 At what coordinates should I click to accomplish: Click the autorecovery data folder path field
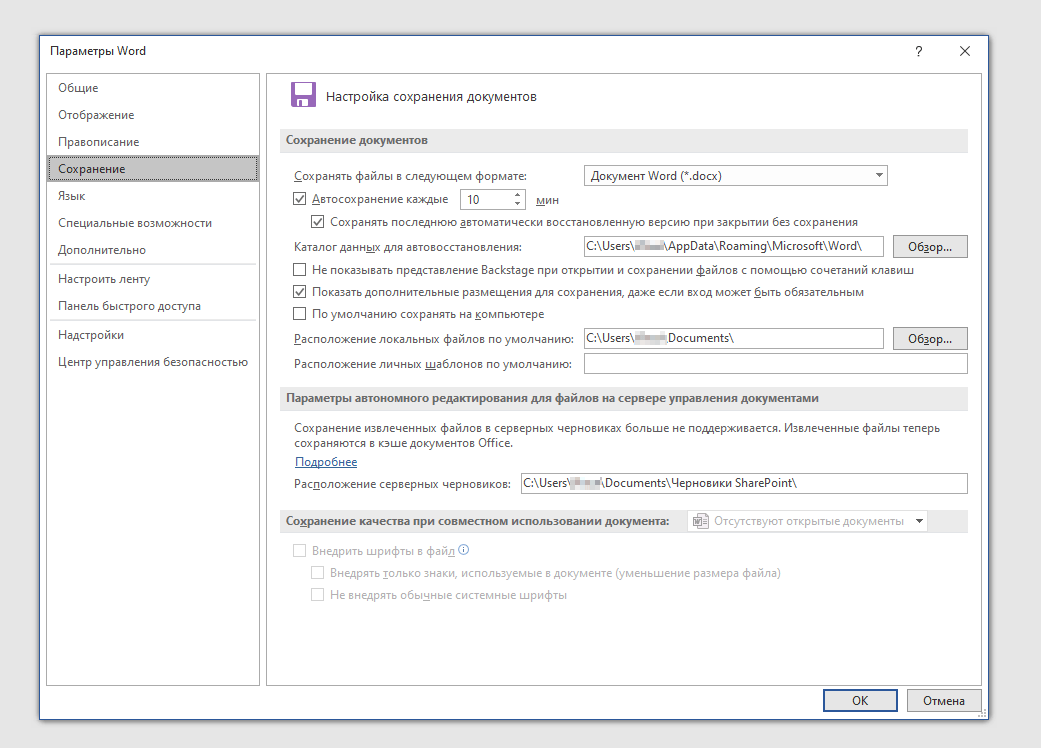click(x=734, y=246)
